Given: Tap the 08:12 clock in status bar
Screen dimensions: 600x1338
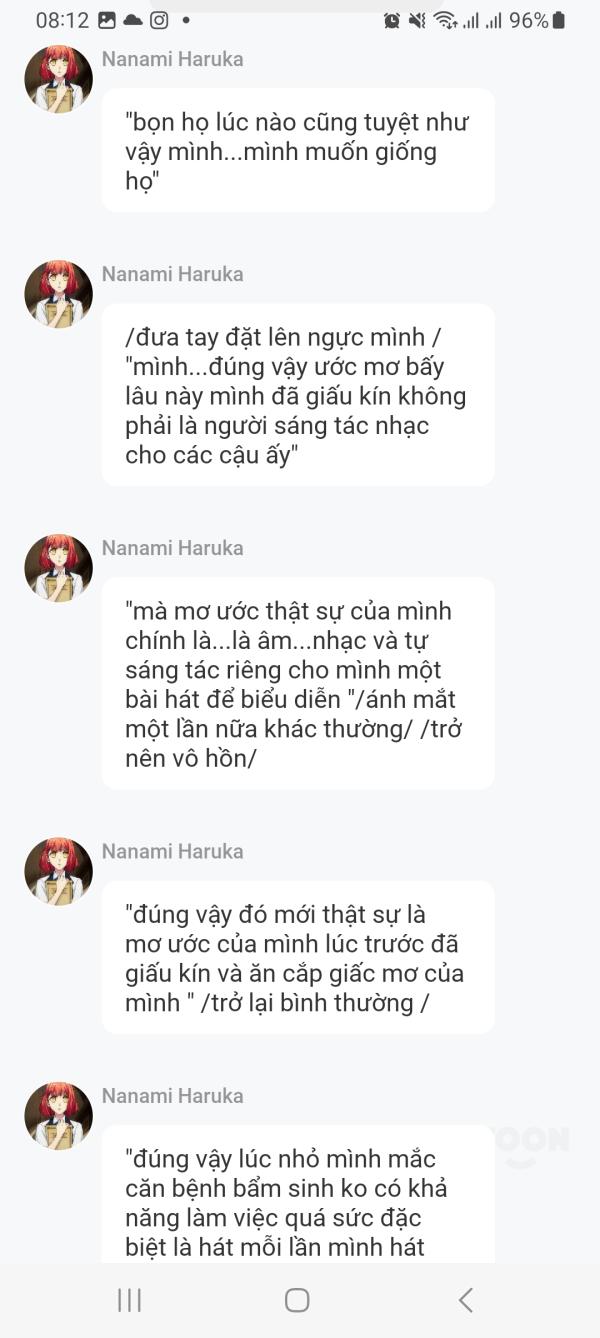Looking at the screenshot, I should (x=62, y=20).
